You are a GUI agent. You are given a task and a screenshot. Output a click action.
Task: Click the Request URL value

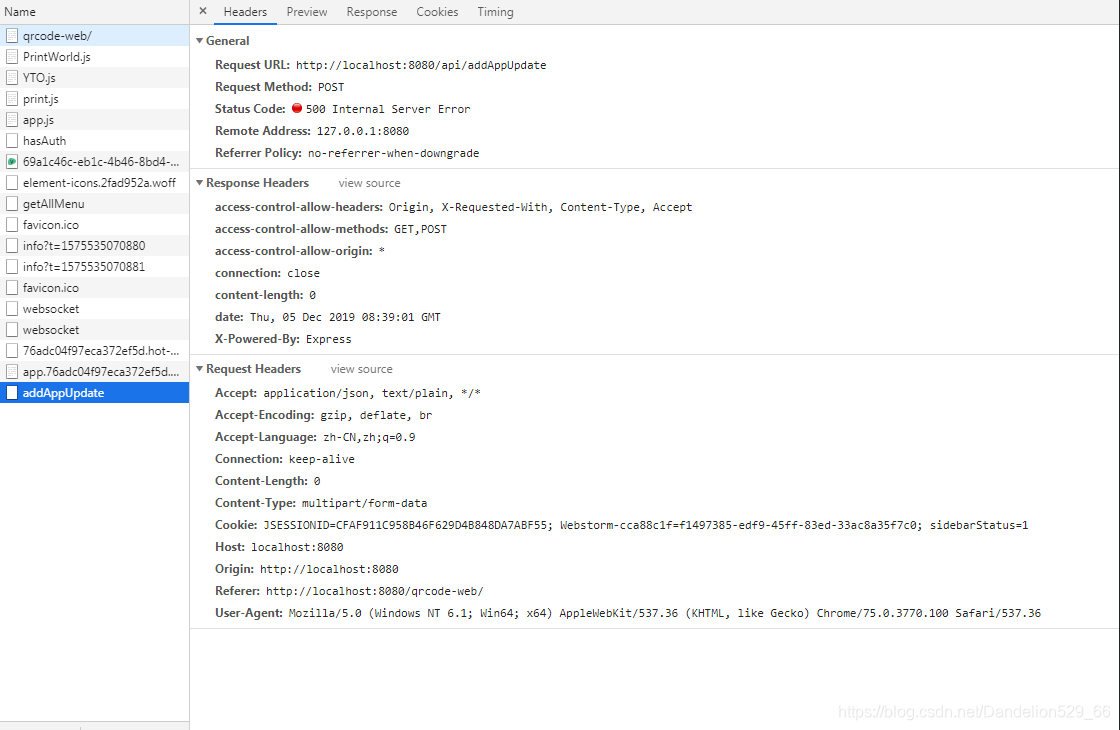pyautogui.click(x=421, y=65)
